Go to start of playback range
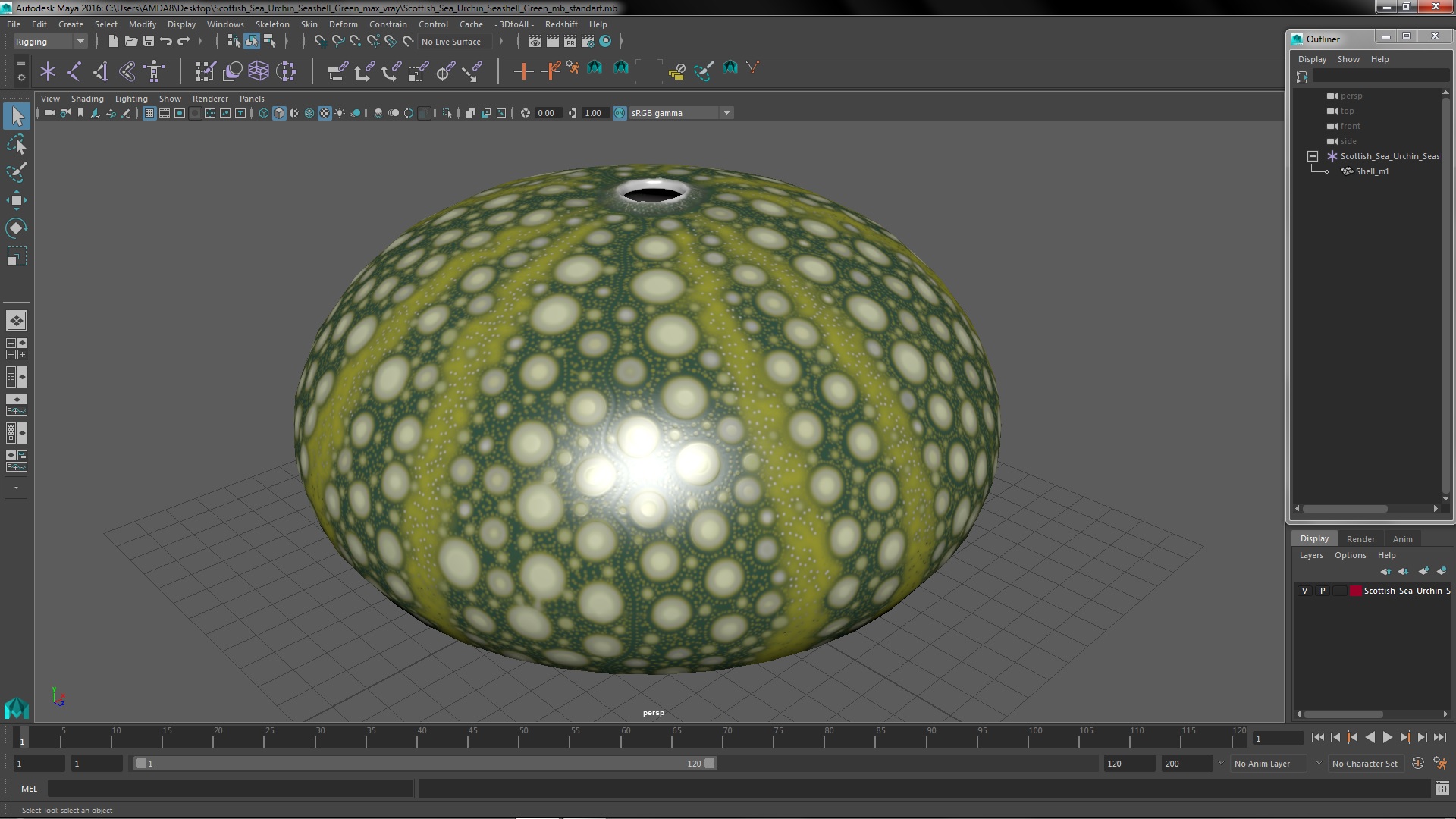The width and height of the screenshot is (1456, 819). 1317,737
